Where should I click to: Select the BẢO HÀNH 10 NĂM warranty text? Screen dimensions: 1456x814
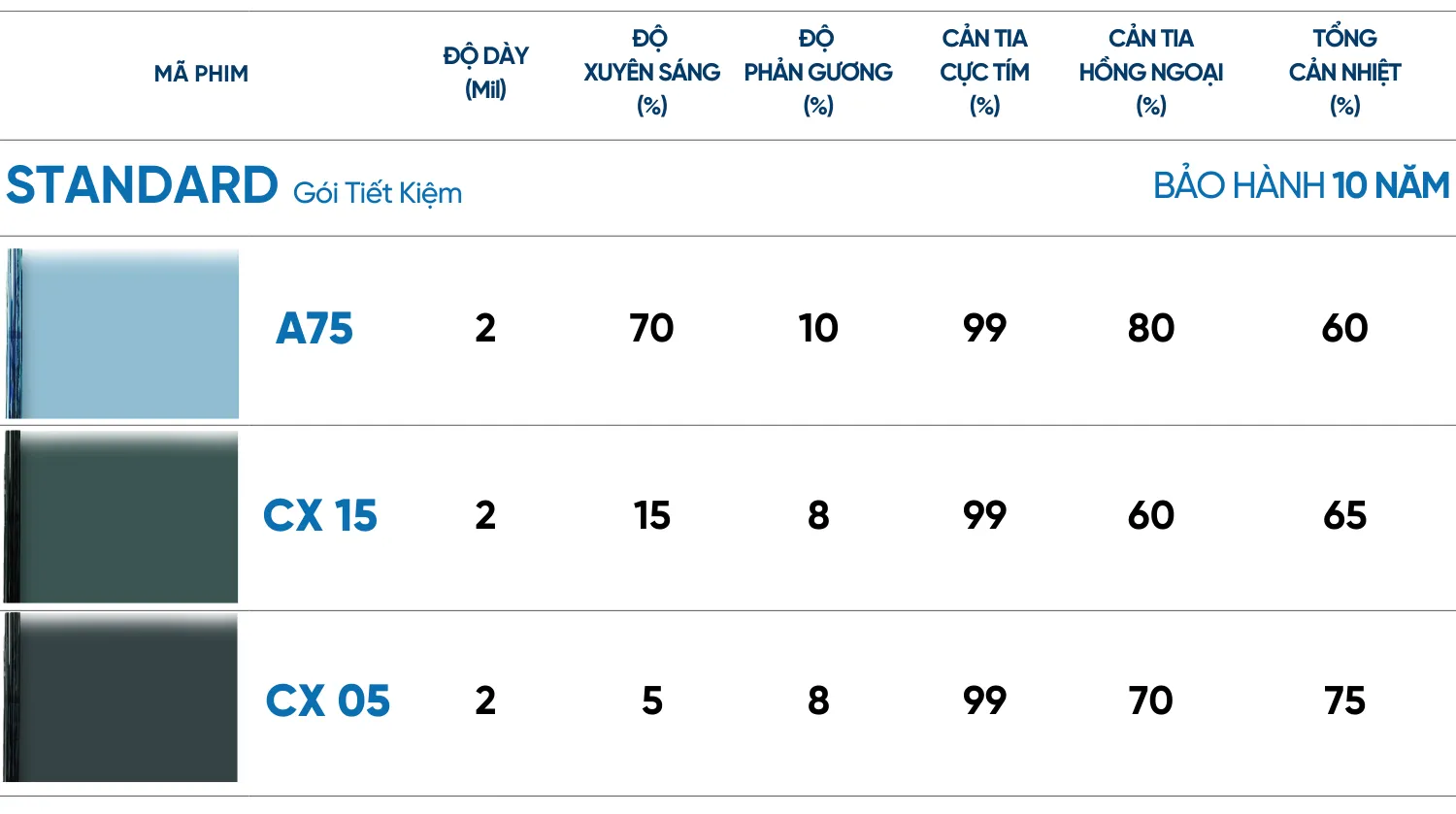tap(1301, 186)
